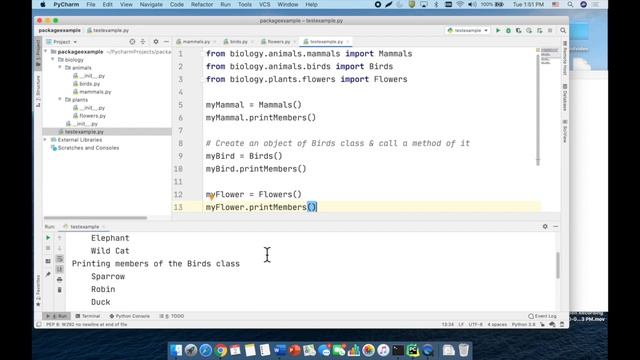Open the testexample run configuration dropdown
The height and width of the screenshot is (360, 640).
pyautogui.click(x=468, y=31)
